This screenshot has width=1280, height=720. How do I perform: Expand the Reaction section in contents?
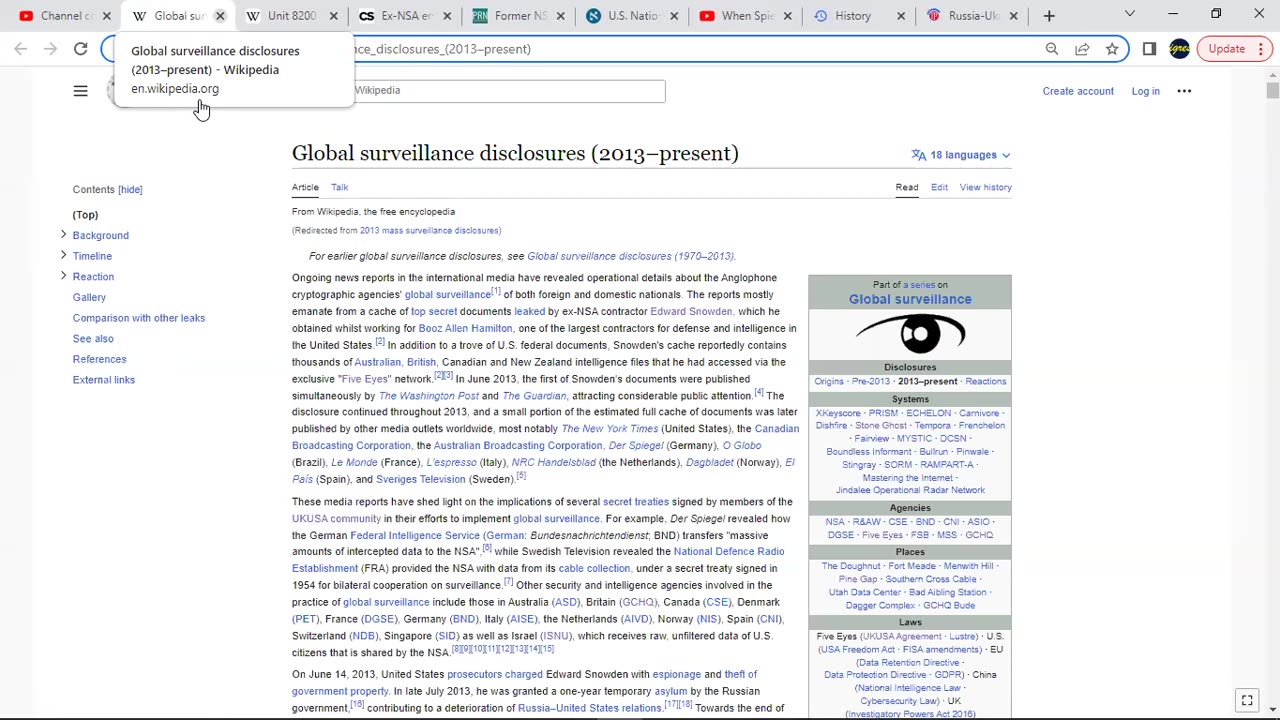click(x=63, y=276)
